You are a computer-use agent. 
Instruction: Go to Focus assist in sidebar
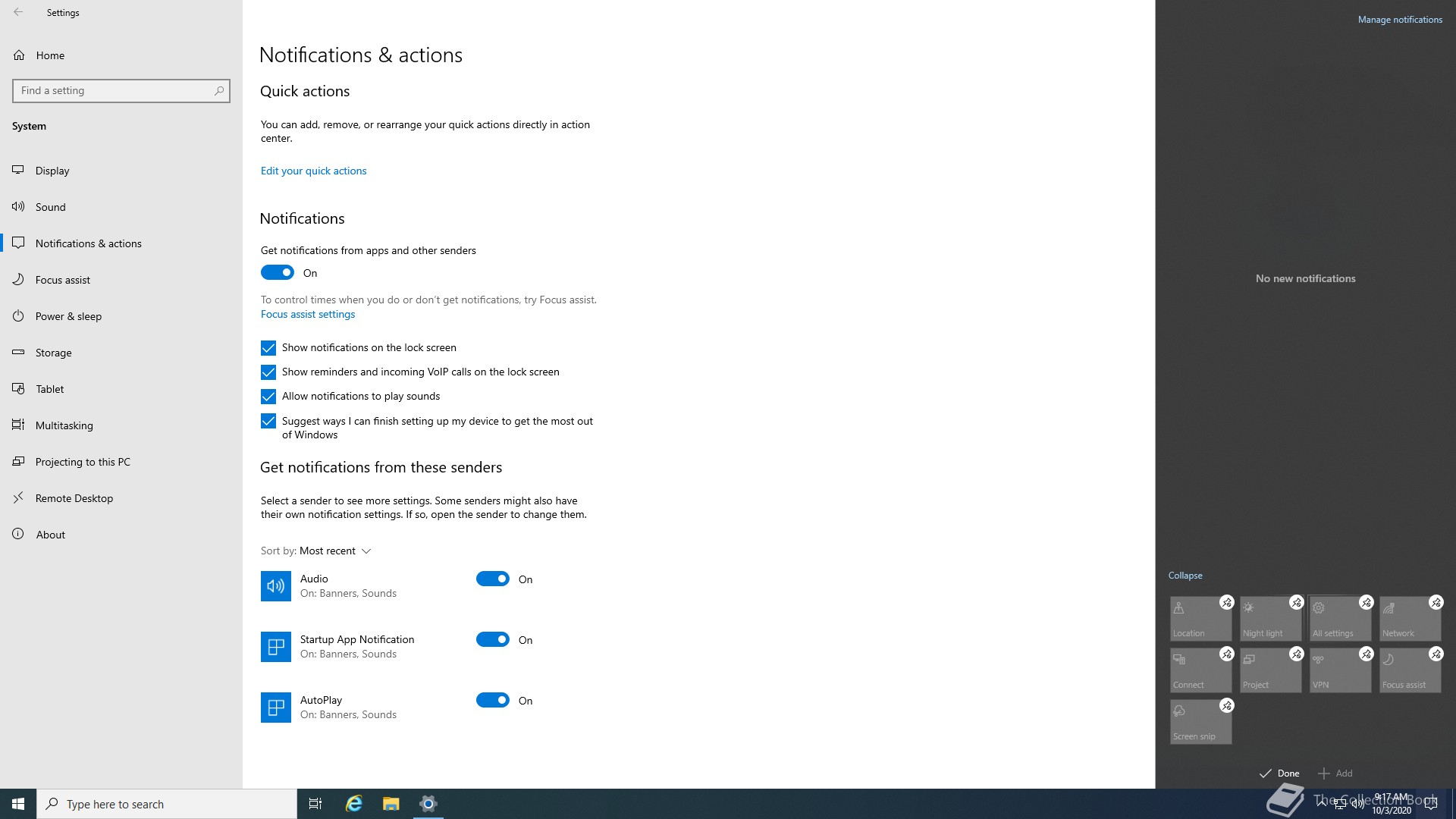pos(63,280)
